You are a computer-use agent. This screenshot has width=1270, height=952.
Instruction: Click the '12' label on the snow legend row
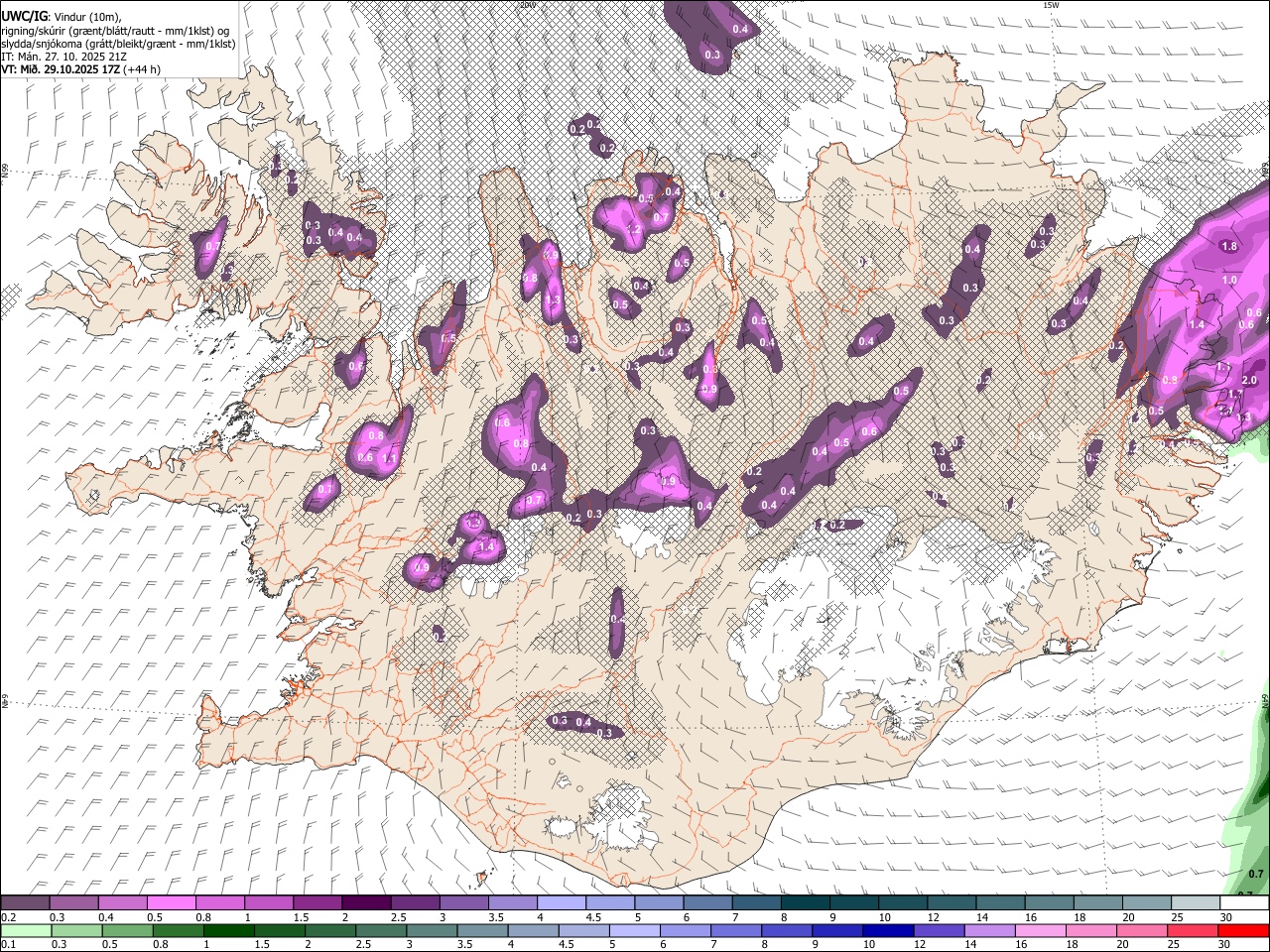click(934, 917)
